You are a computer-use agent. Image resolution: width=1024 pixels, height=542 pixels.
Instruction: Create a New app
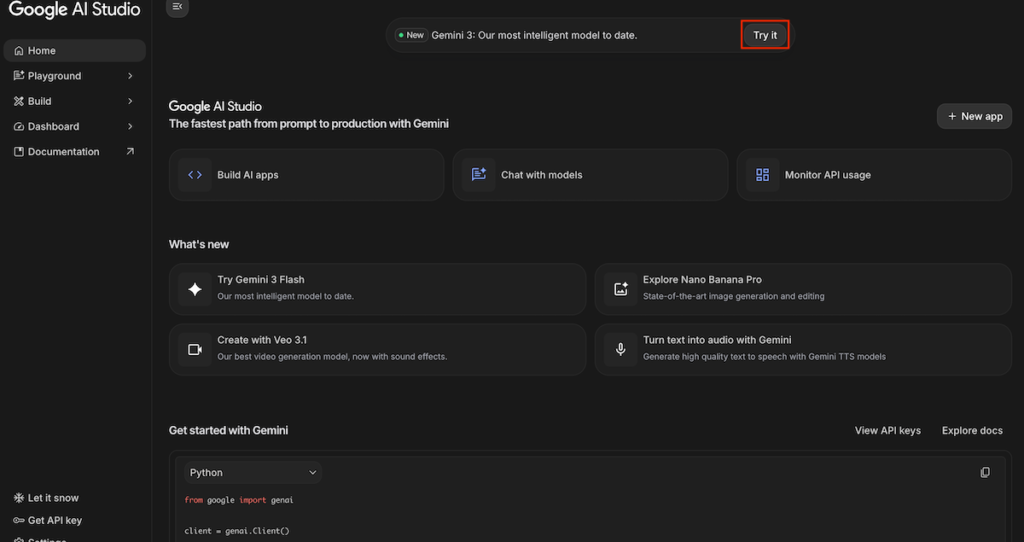pyautogui.click(x=974, y=116)
